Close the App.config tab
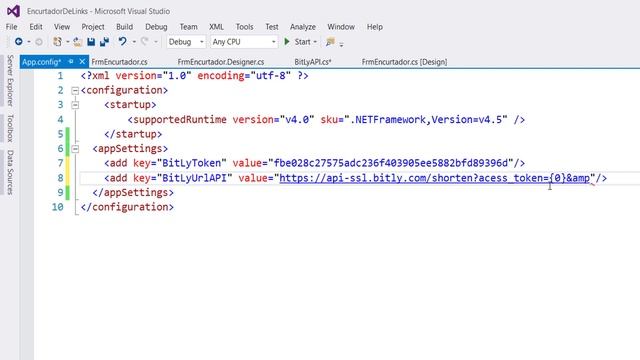The image size is (640, 360). [x=82, y=62]
